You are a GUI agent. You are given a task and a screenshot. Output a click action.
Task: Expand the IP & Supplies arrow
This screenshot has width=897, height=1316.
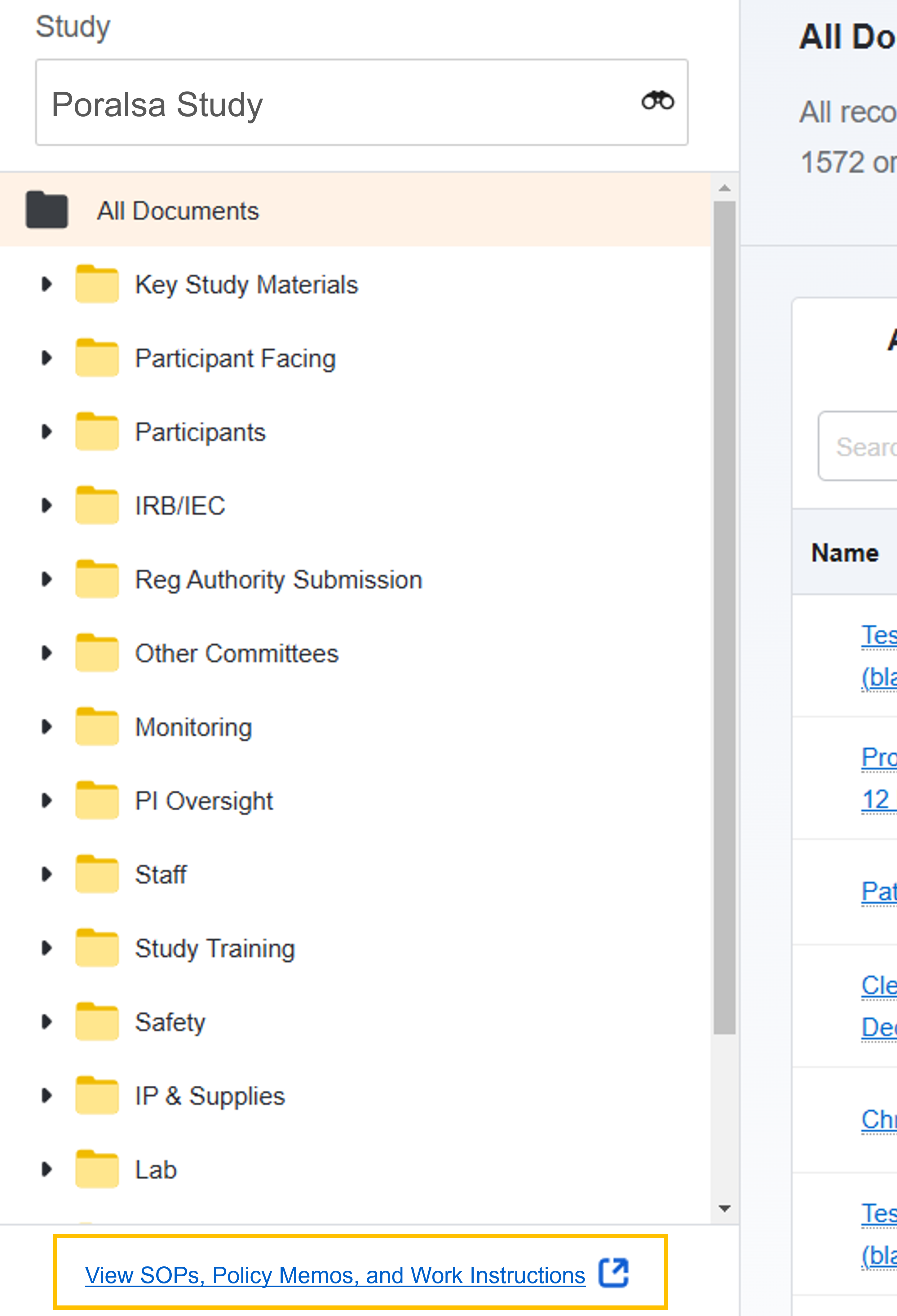(x=47, y=1096)
